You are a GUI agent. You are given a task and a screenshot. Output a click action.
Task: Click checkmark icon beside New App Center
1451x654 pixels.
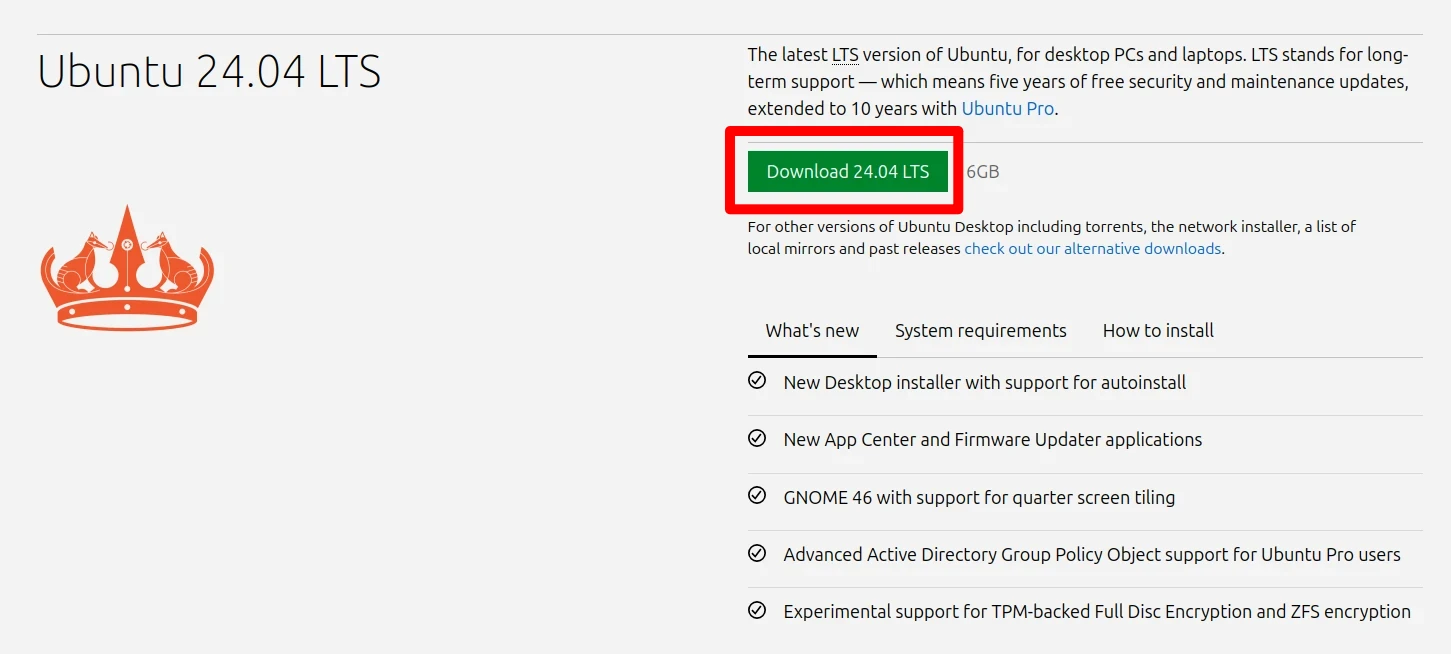coord(757,438)
